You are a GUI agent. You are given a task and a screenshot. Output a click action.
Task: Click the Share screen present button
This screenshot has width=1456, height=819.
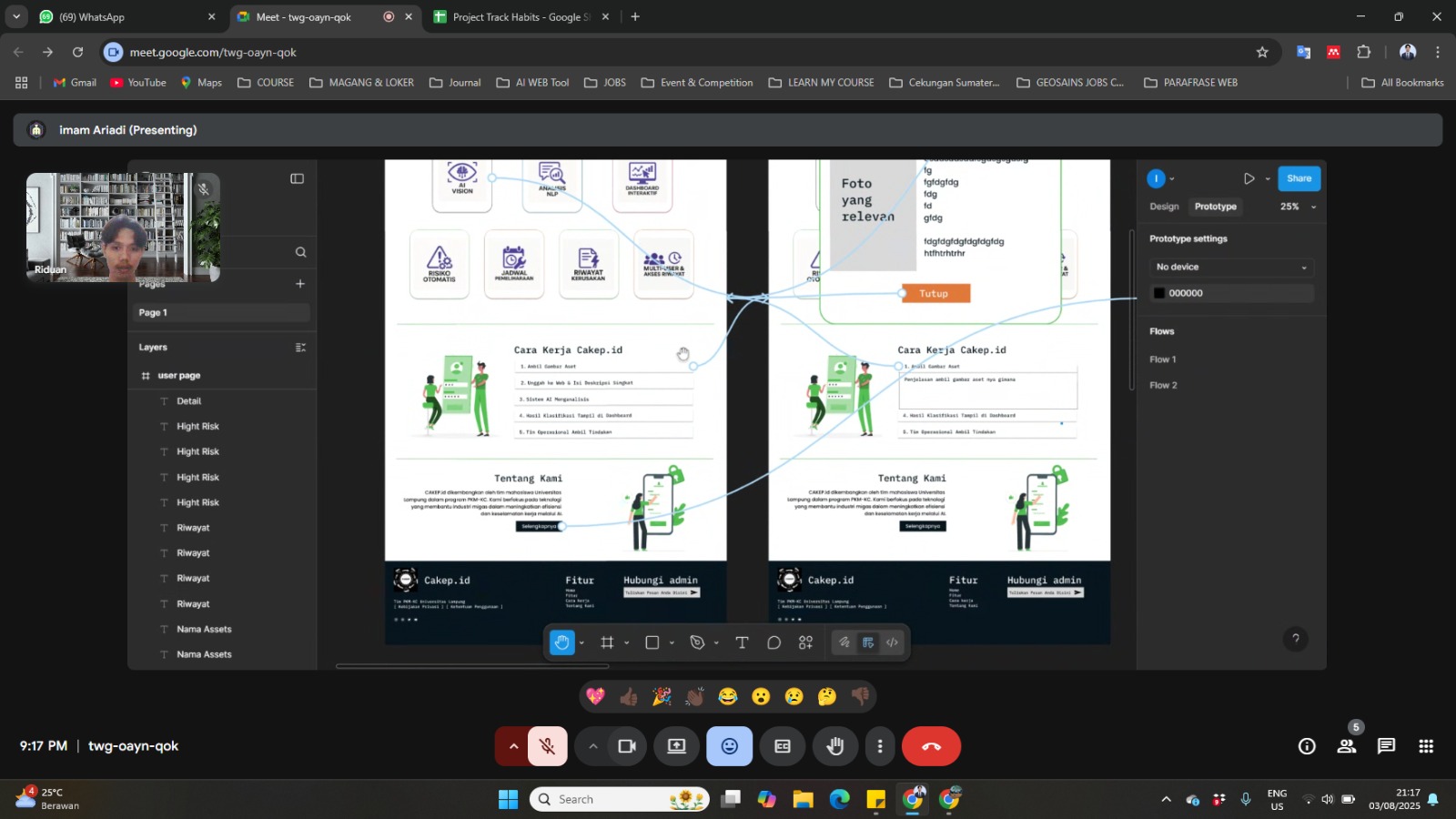pyautogui.click(x=677, y=746)
